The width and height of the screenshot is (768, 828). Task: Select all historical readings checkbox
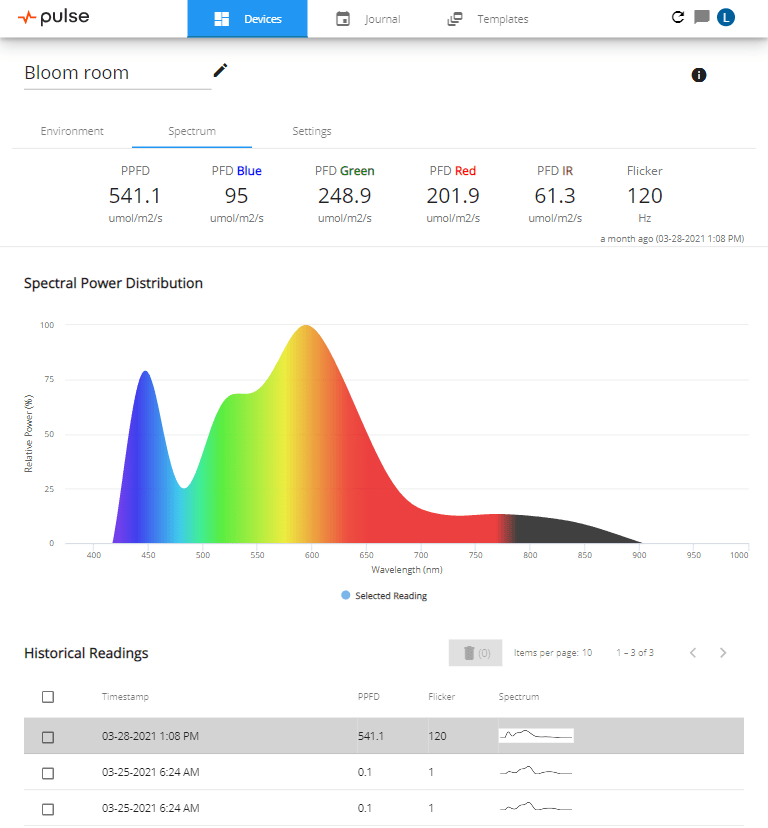pos(48,697)
